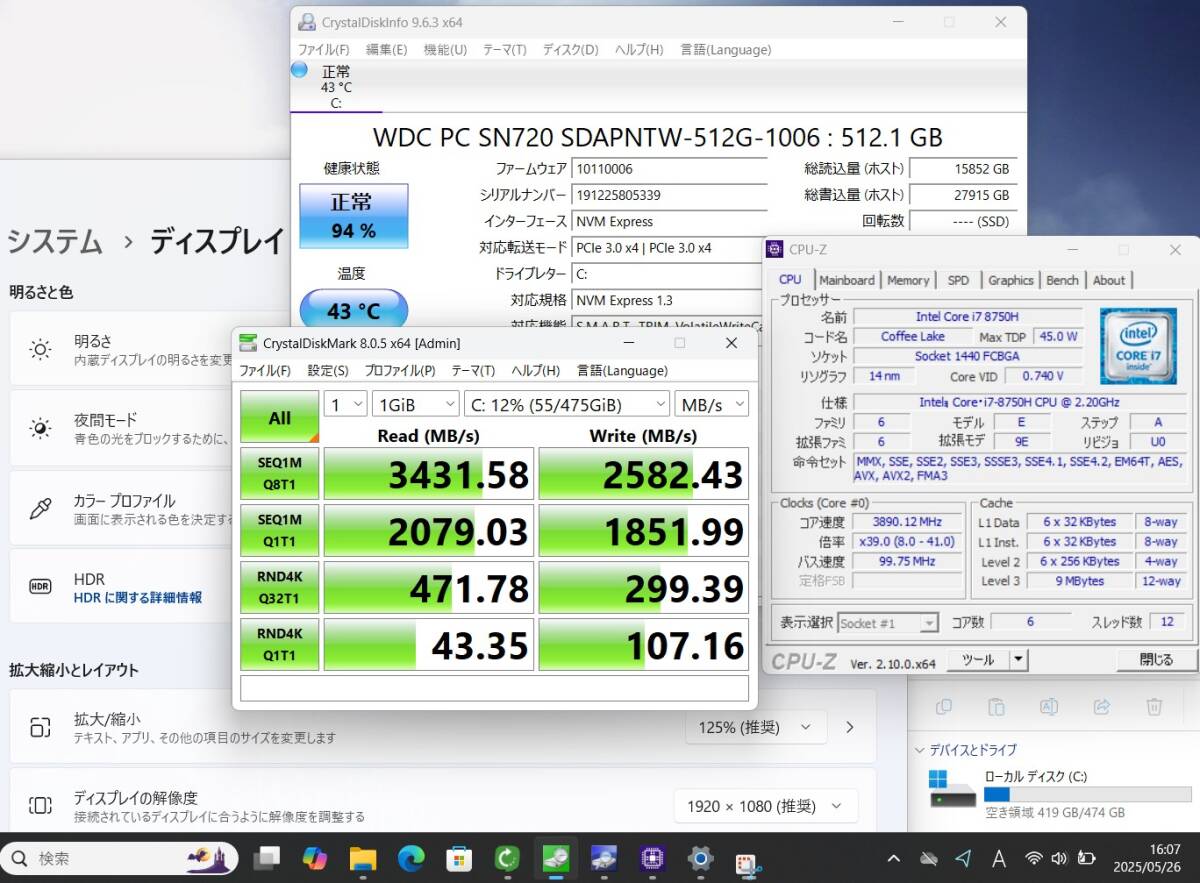Screen dimensions: 1200x883
Task: Run the RND4K Q1T1 test
Action: point(280,644)
